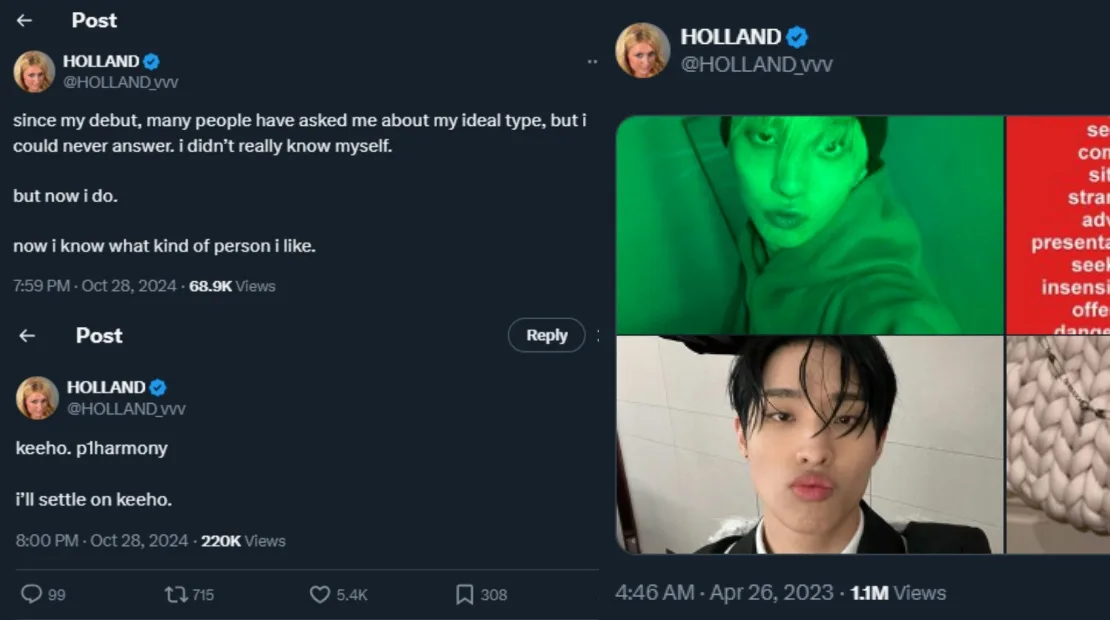Open the green-tinted photo
Image resolution: width=1110 pixels, height=620 pixels.
coord(809,225)
